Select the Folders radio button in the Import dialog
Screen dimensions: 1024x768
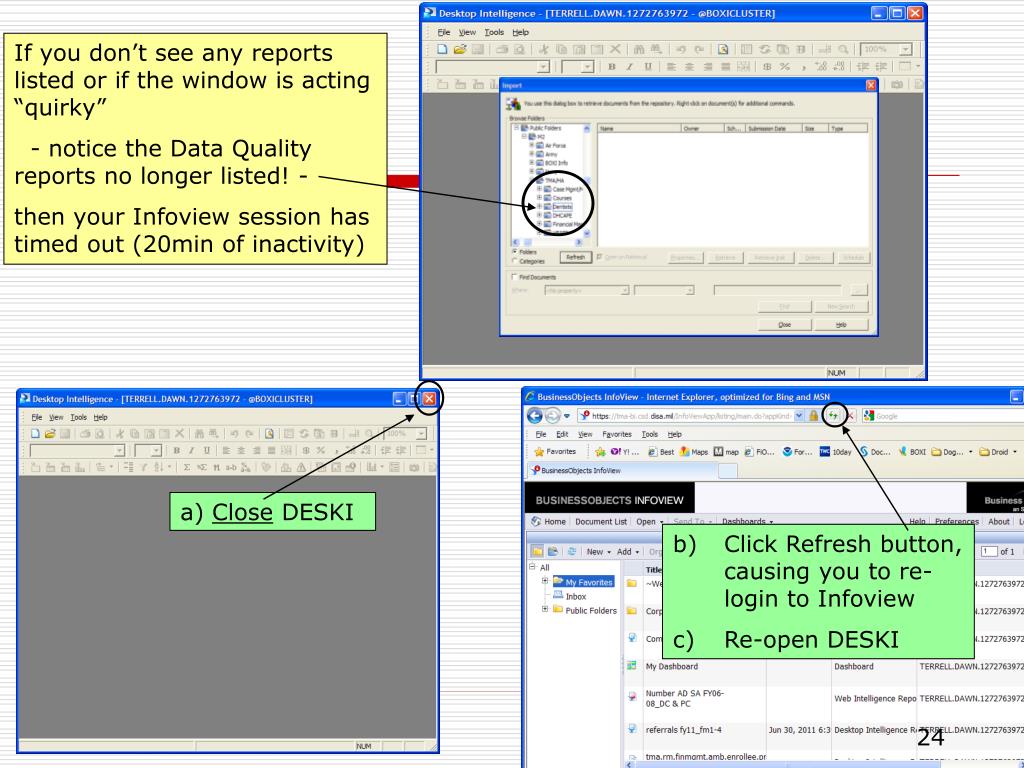pos(515,252)
